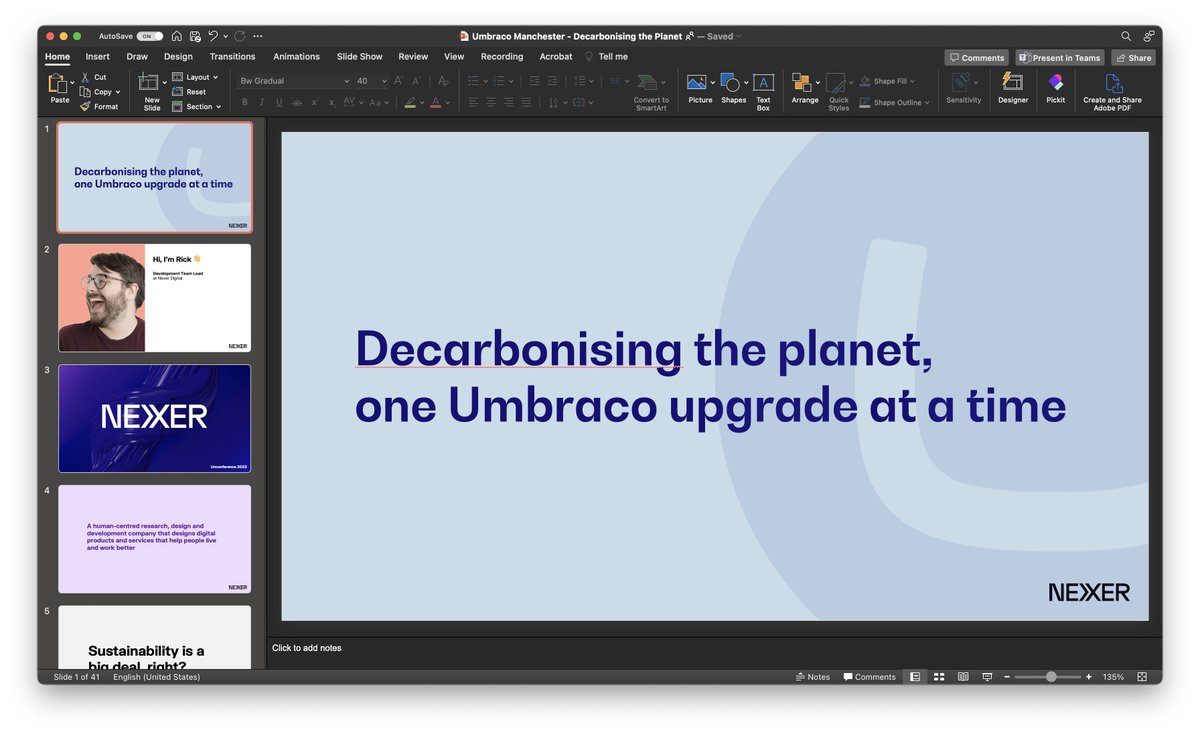The width and height of the screenshot is (1200, 734).
Task: Open the title bar search magnifier
Action: [1126, 36]
